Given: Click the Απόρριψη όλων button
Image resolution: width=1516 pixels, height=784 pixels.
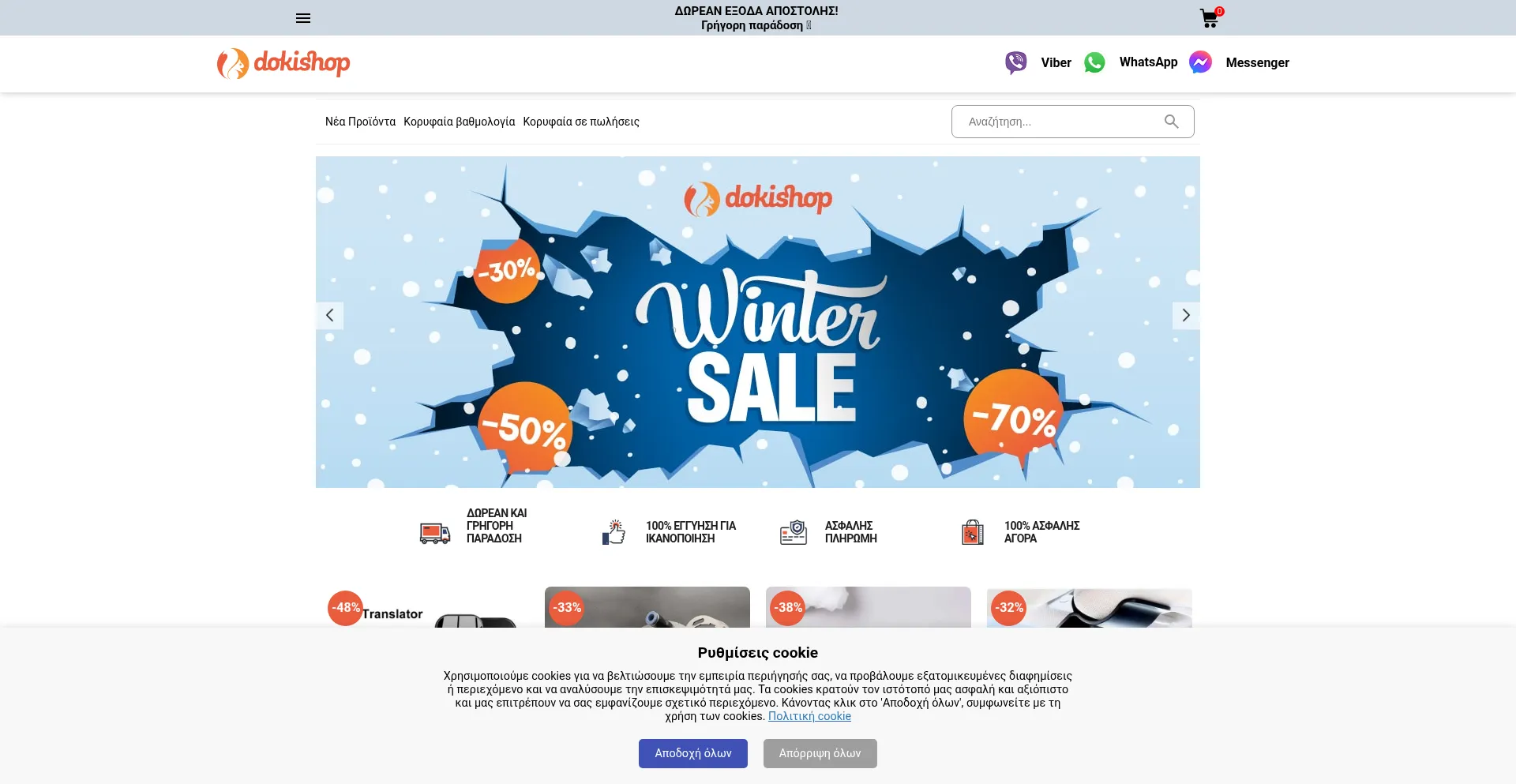Looking at the screenshot, I should point(820,753).
